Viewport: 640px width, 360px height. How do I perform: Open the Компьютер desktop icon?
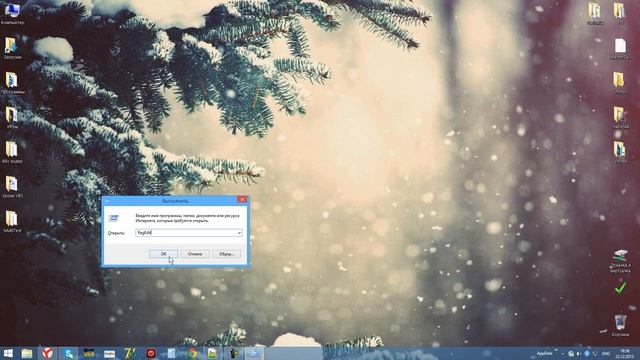coord(12,13)
